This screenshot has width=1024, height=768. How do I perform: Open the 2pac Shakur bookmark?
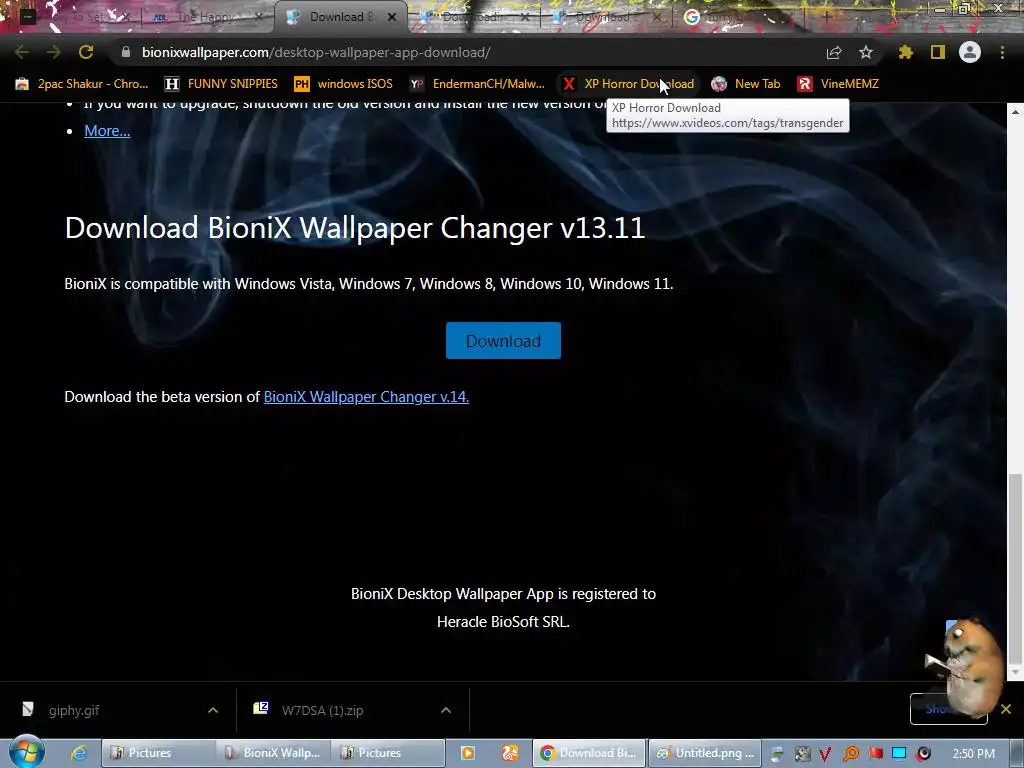pos(82,84)
